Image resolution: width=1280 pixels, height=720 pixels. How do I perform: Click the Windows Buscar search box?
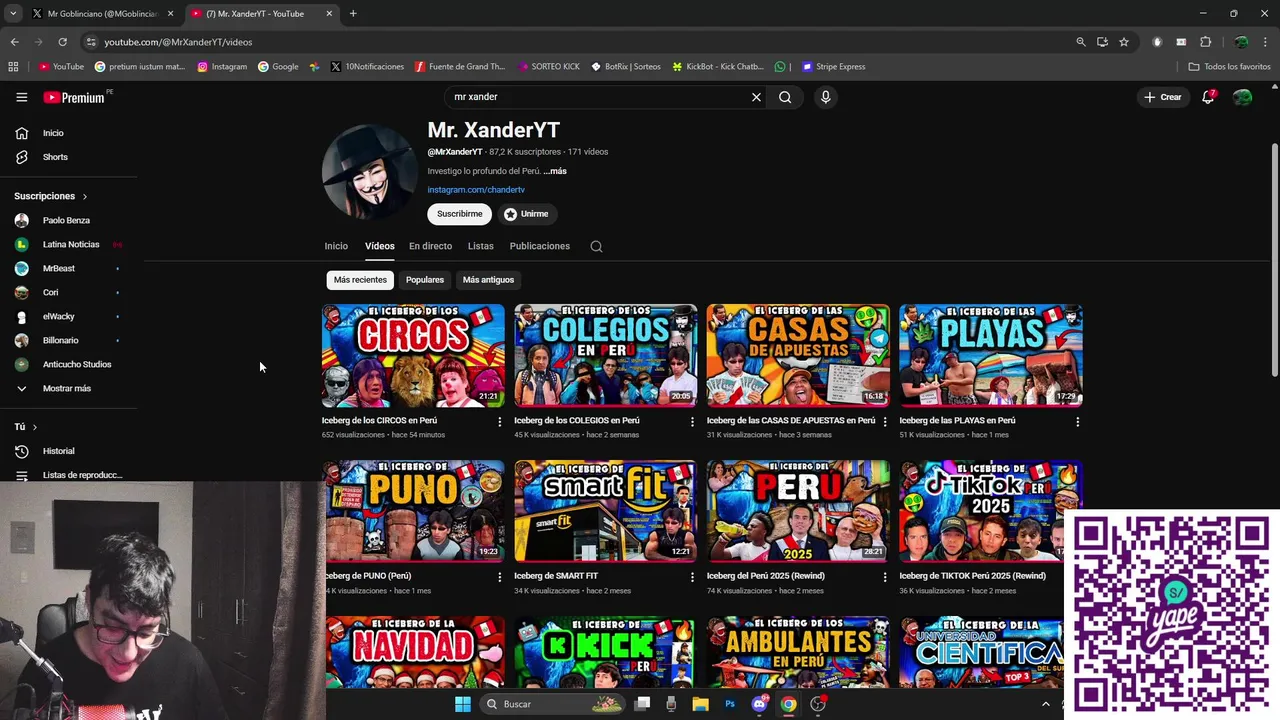[552, 704]
